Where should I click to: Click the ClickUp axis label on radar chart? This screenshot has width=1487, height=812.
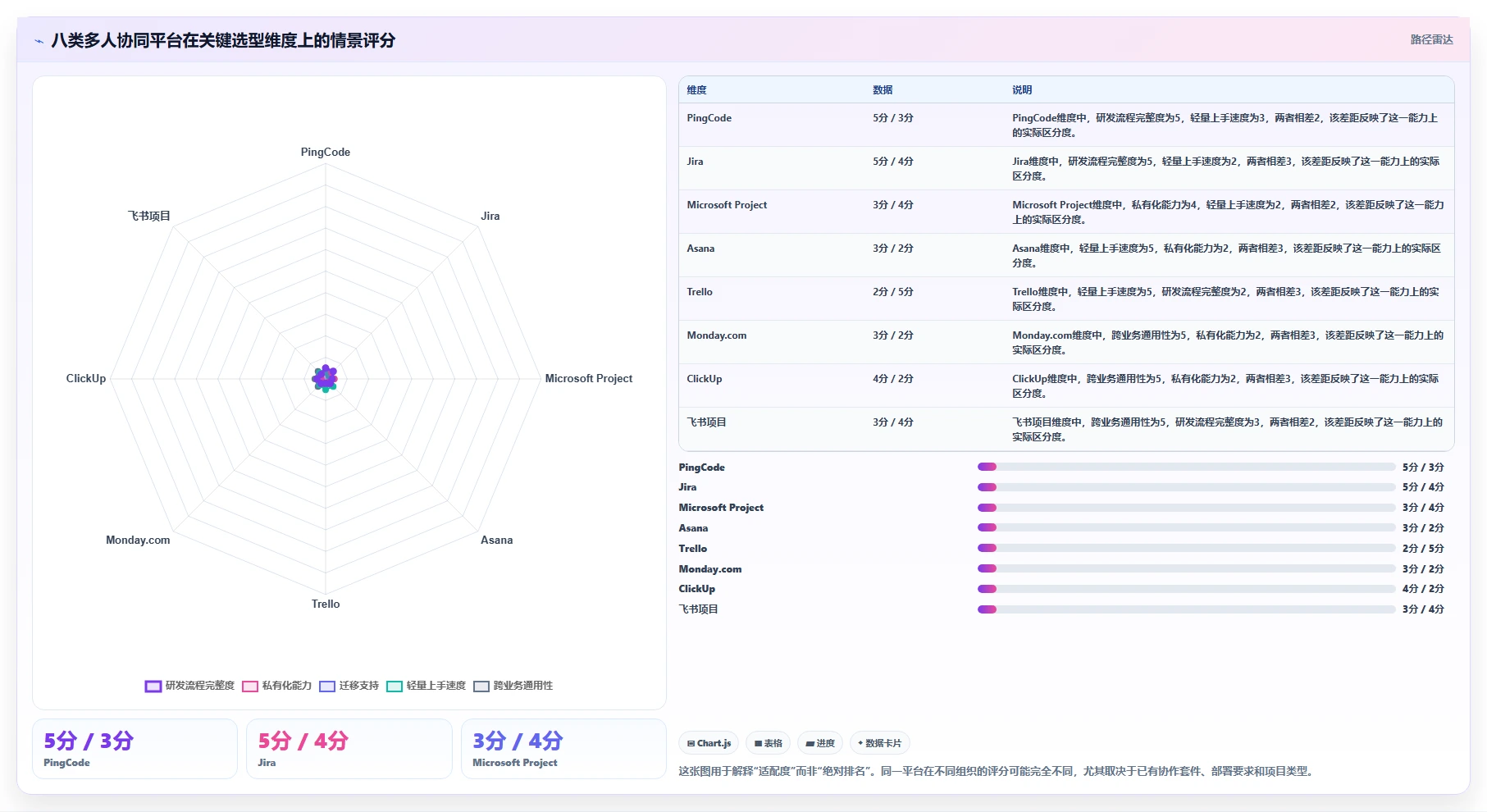pos(86,378)
